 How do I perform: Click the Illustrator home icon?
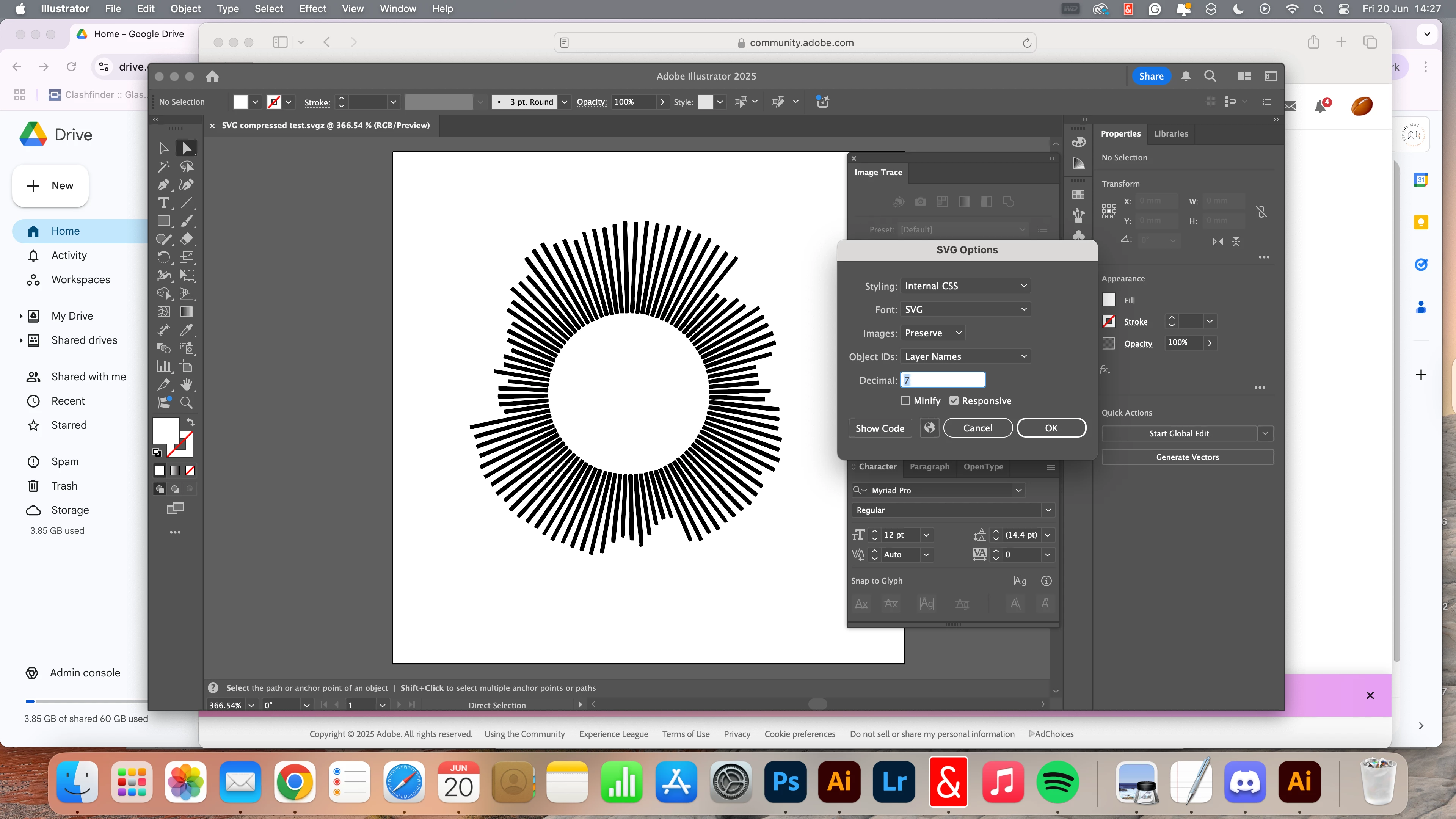[212, 76]
